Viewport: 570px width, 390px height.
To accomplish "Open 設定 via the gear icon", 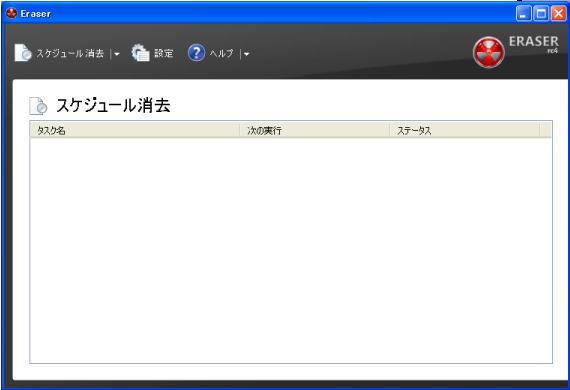I will pyautogui.click(x=141, y=53).
